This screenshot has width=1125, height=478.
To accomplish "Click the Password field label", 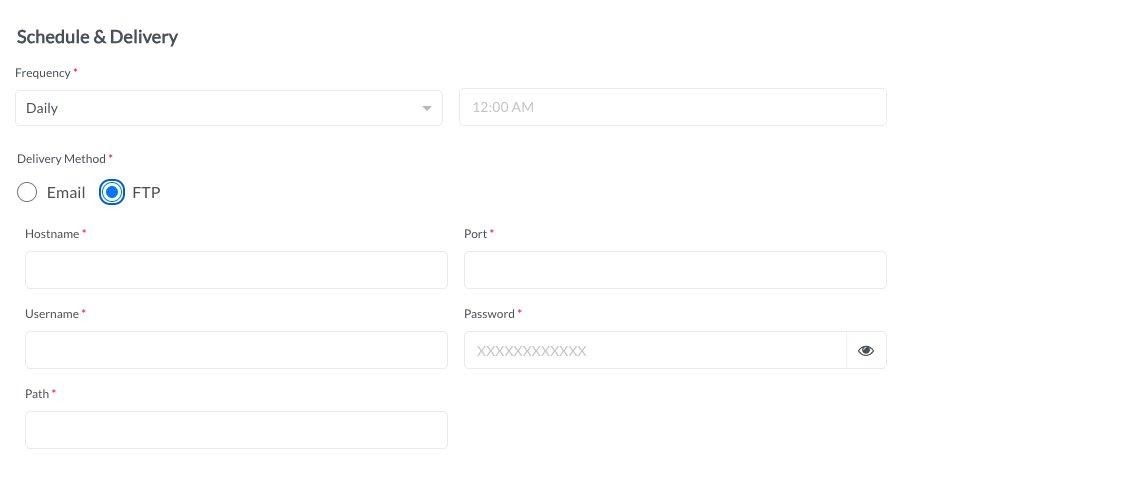I will [x=489, y=314].
